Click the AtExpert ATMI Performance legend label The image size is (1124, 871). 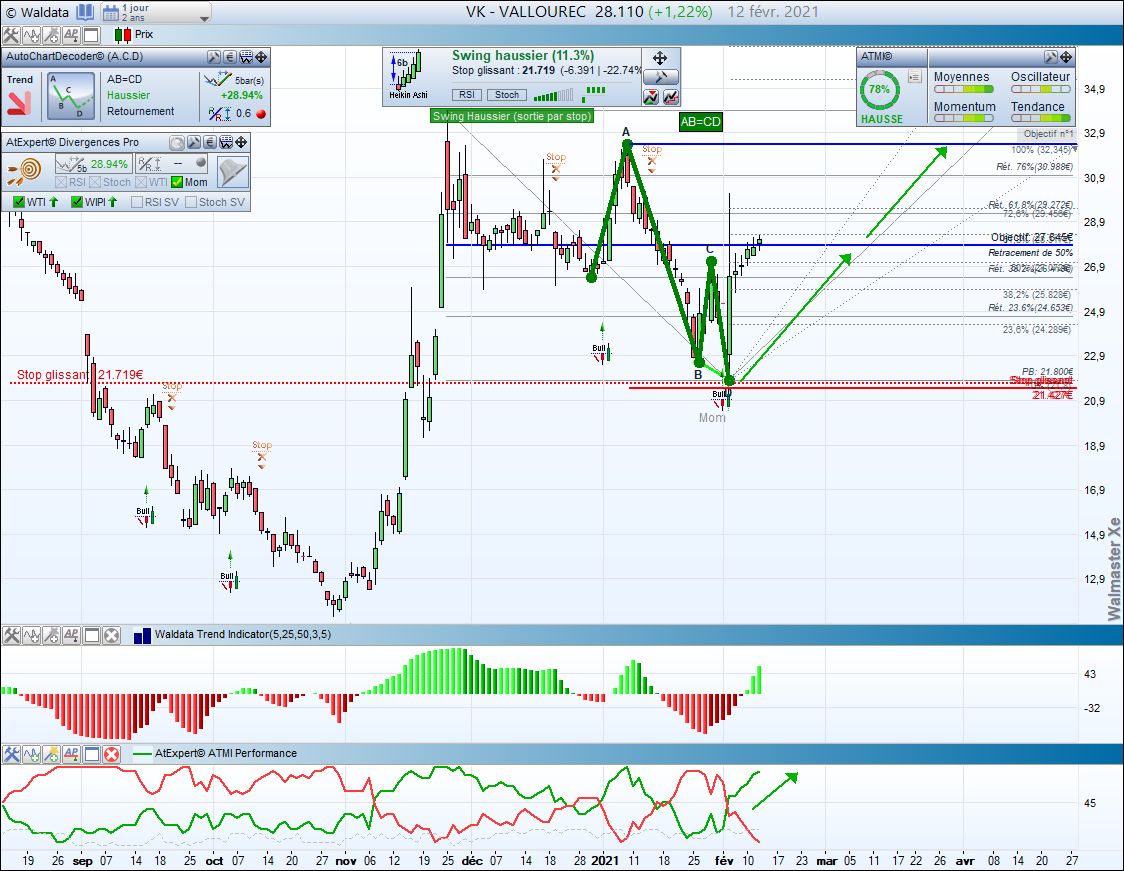tap(226, 753)
